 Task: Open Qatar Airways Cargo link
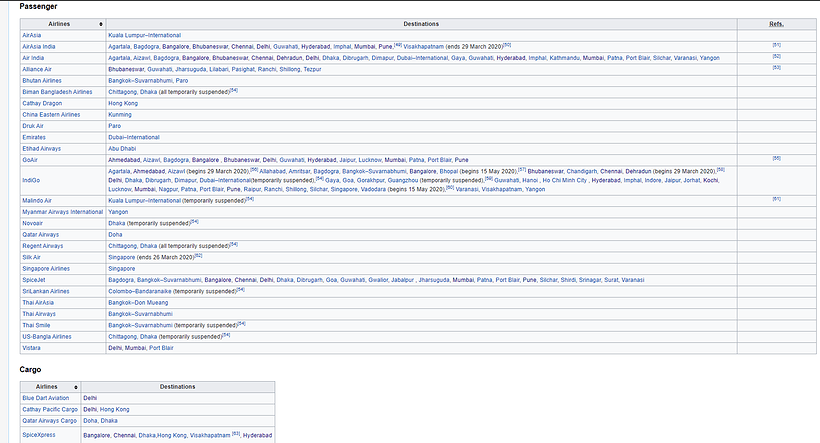pyautogui.click(x=49, y=421)
